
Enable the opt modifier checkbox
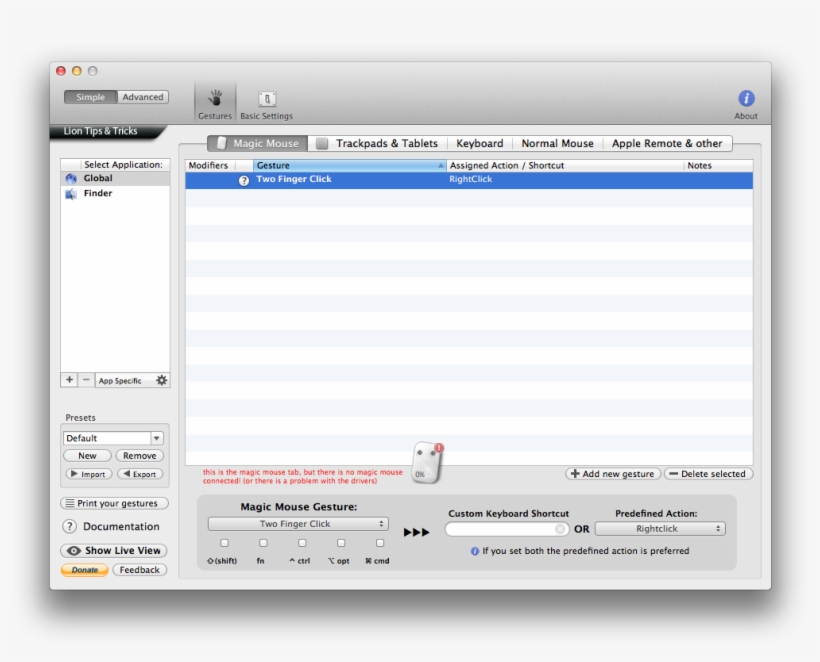341,543
